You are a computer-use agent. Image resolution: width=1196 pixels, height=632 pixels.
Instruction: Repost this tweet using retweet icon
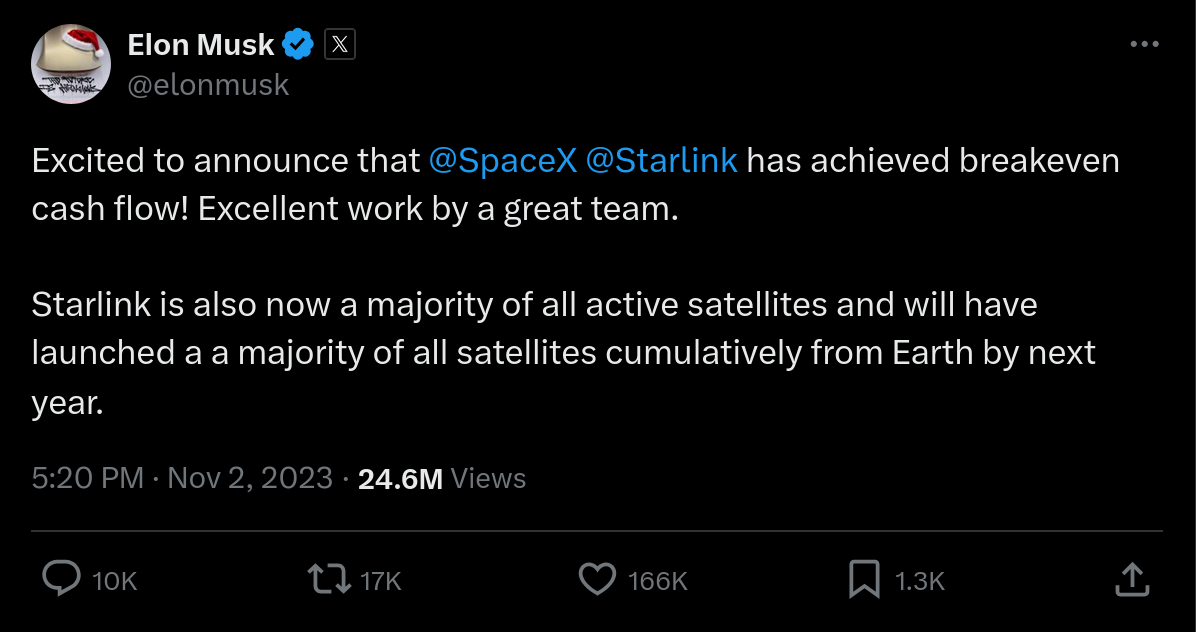tap(330, 579)
